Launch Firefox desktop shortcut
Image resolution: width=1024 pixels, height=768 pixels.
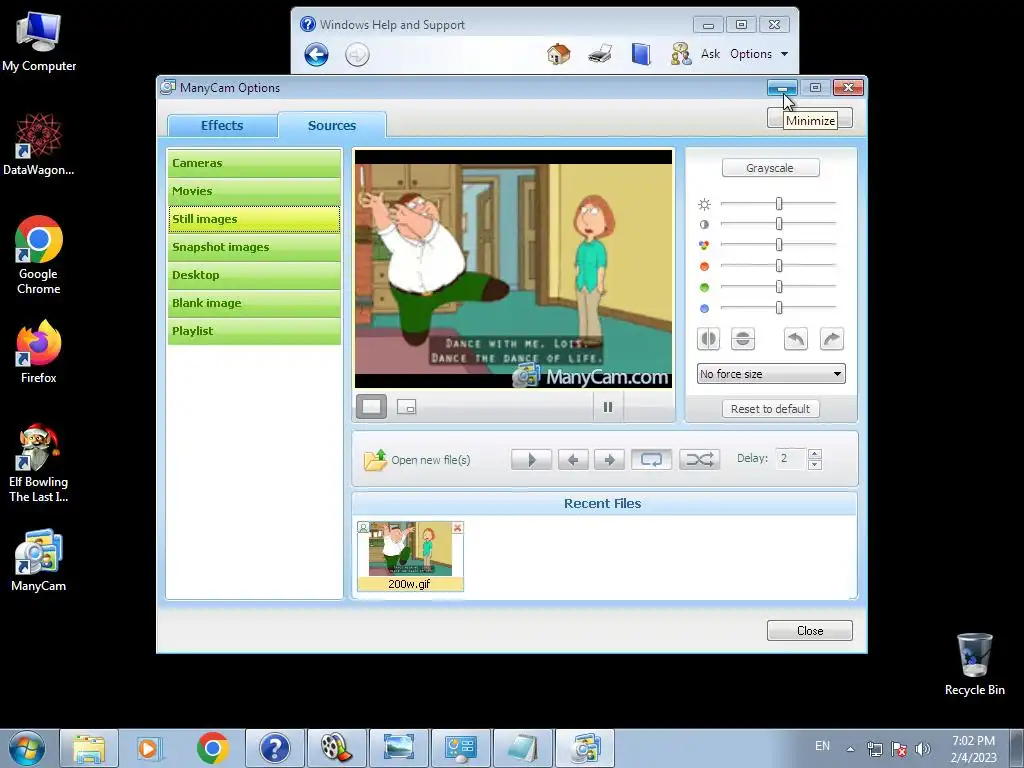point(39,352)
